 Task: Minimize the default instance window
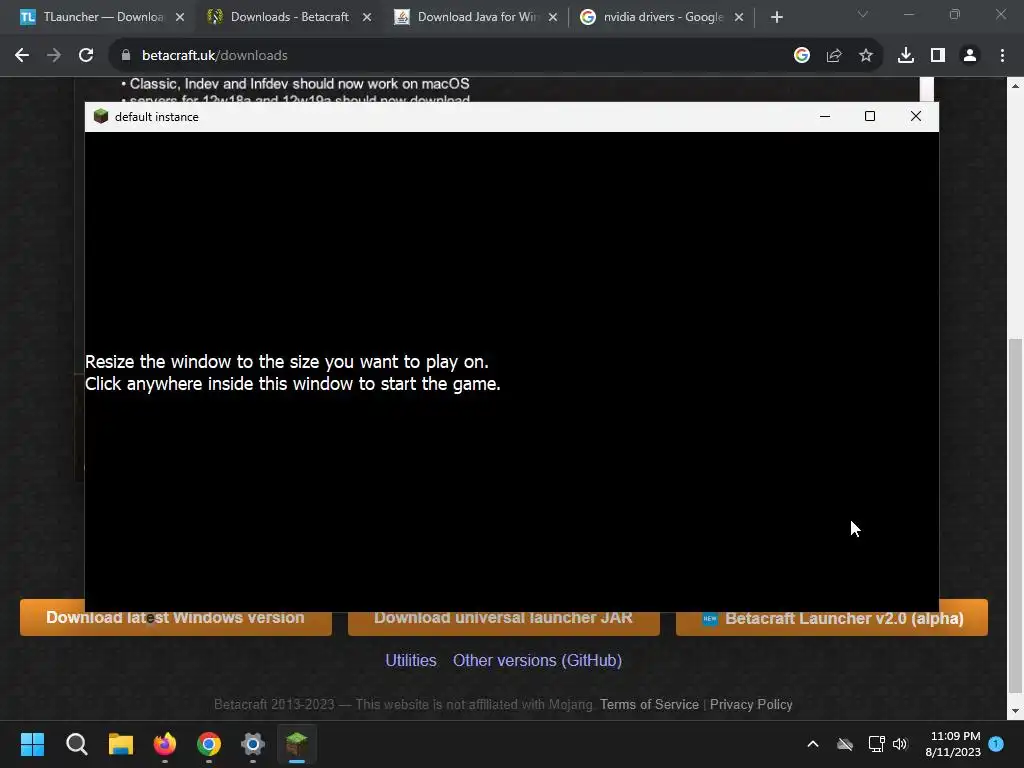(x=825, y=116)
